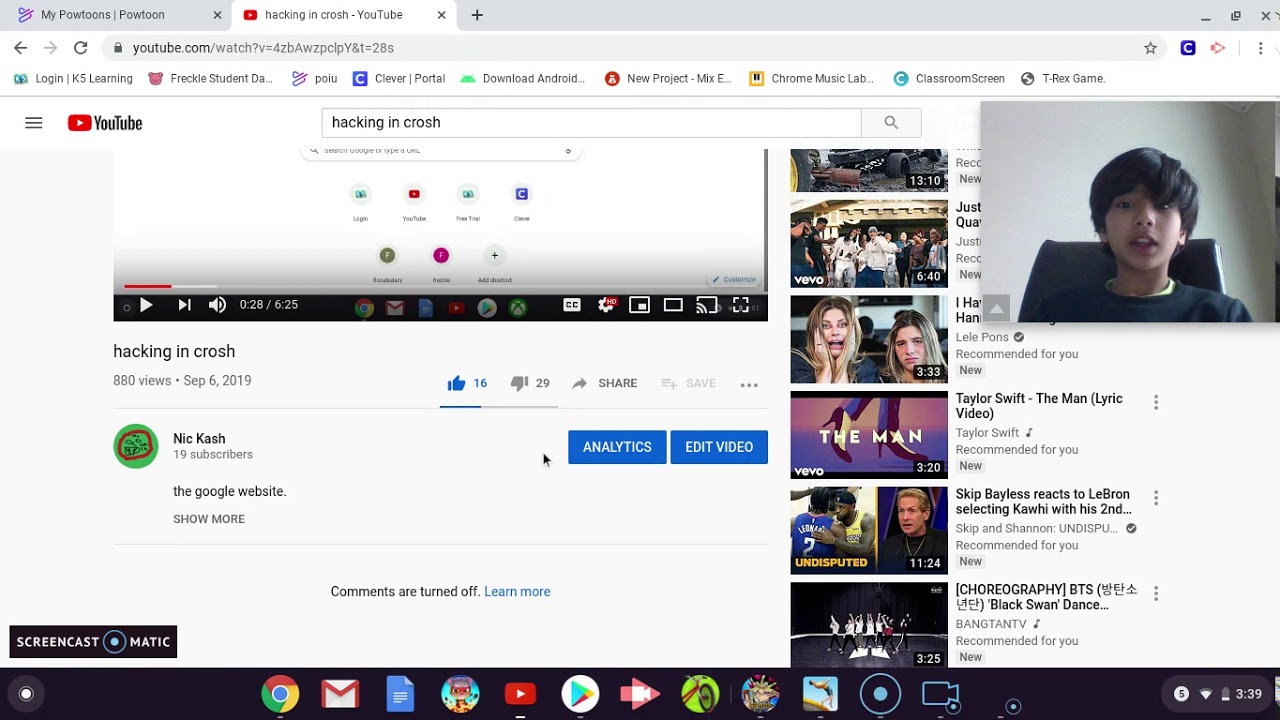Go to the YouTube home logo
The height and width of the screenshot is (720, 1280).
click(x=105, y=123)
